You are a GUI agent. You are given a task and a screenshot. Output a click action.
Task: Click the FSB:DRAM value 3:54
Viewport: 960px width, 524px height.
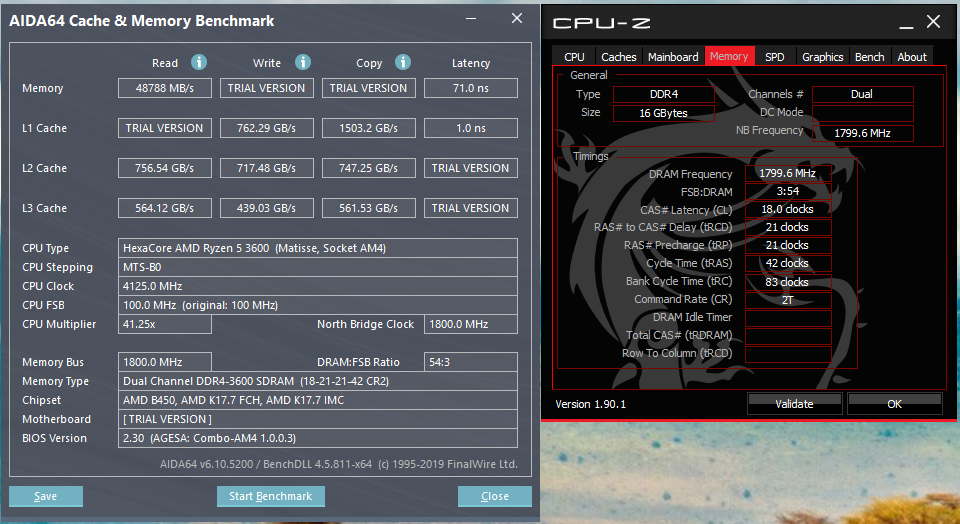point(788,191)
